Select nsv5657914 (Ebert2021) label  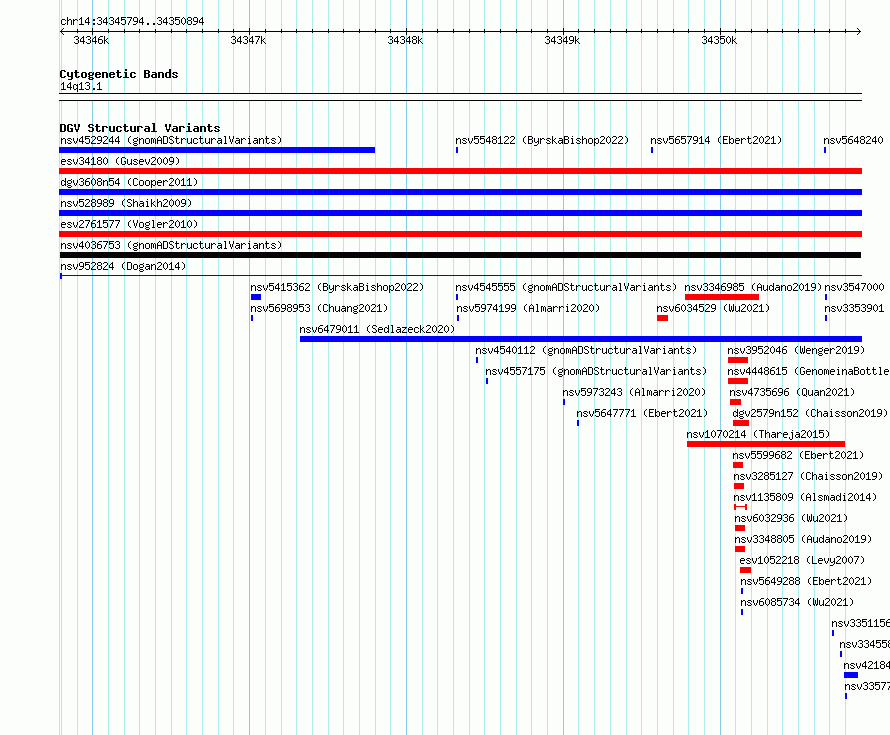[x=716, y=140]
